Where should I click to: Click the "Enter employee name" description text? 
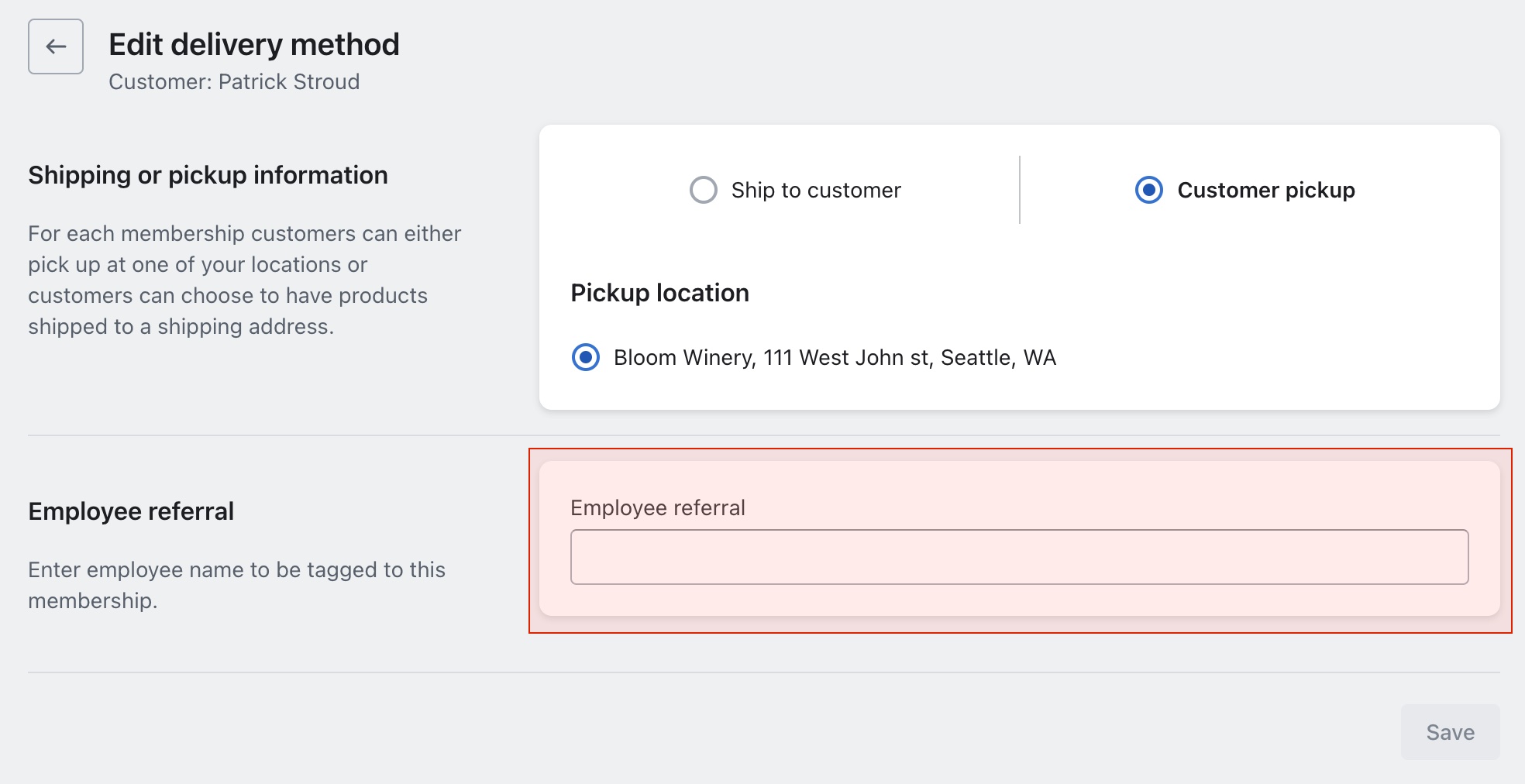pos(236,585)
